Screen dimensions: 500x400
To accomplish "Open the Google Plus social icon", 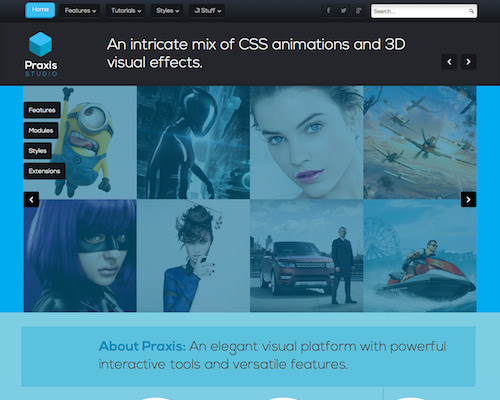I will pos(358,11).
